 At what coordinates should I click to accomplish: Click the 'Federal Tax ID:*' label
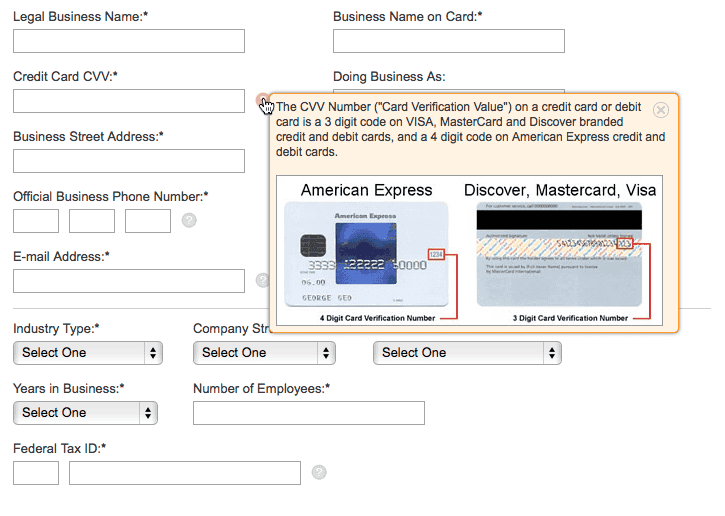(x=60, y=448)
